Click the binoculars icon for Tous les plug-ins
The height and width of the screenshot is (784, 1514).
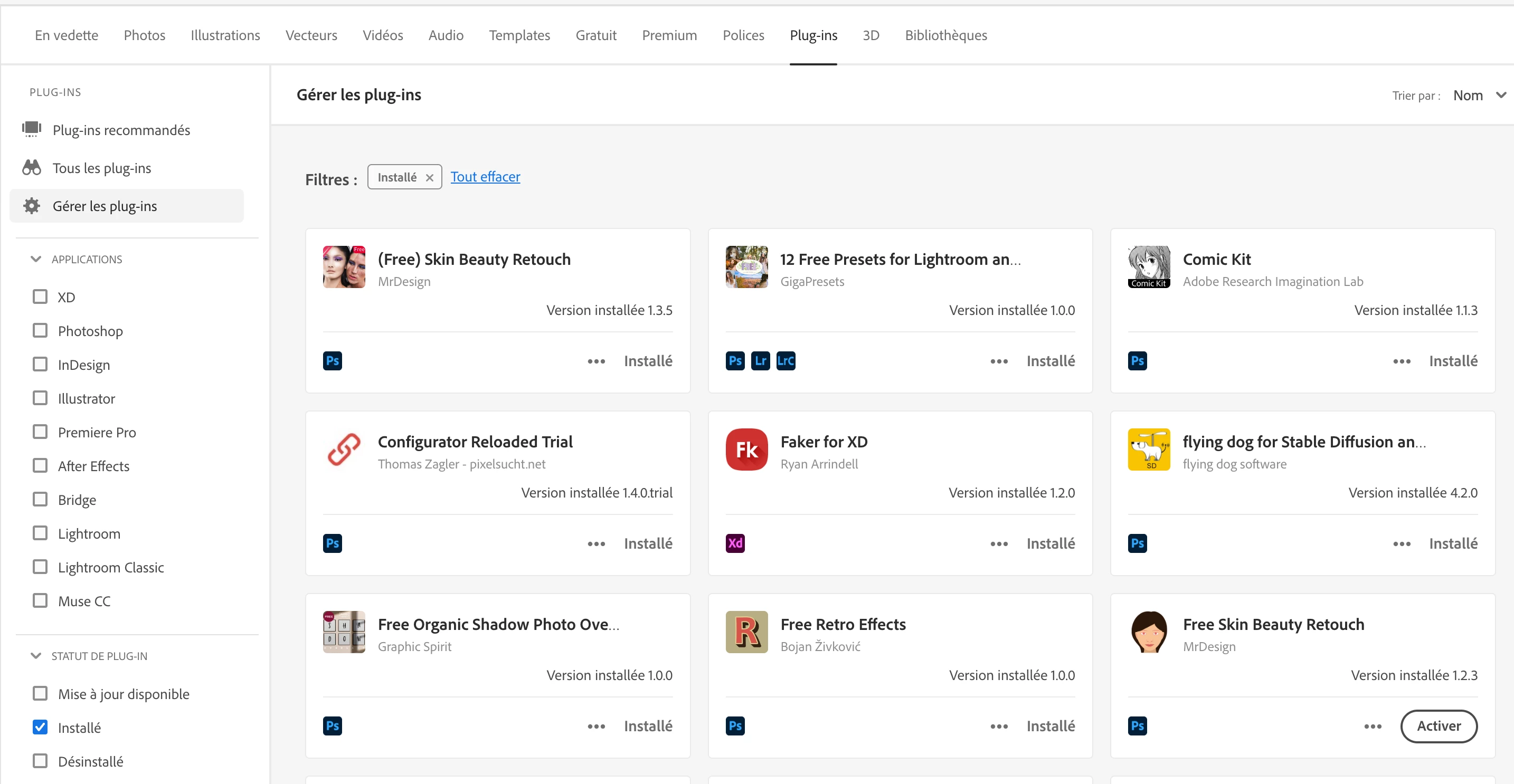coord(32,168)
